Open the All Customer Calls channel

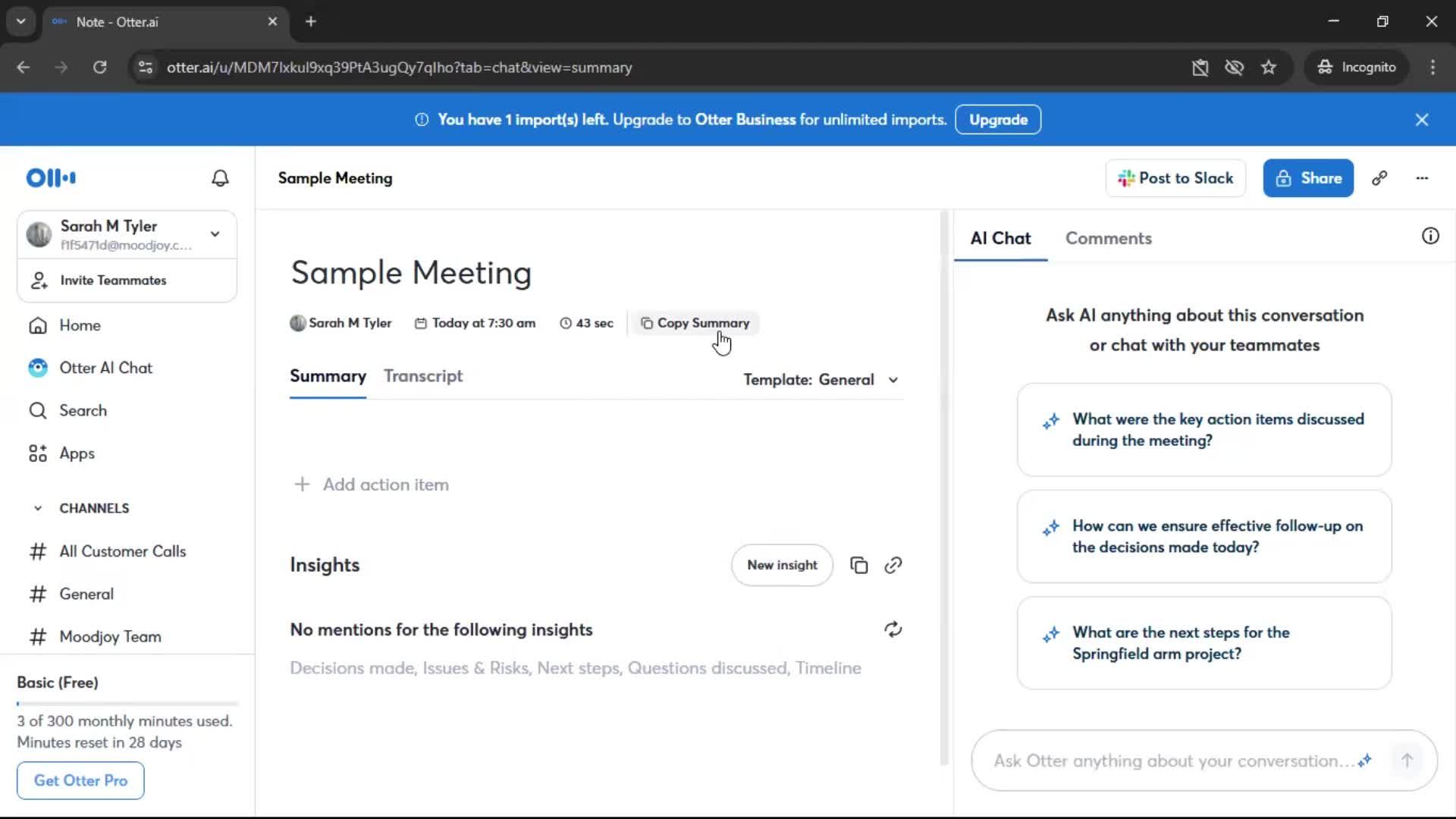tap(122, 551)
